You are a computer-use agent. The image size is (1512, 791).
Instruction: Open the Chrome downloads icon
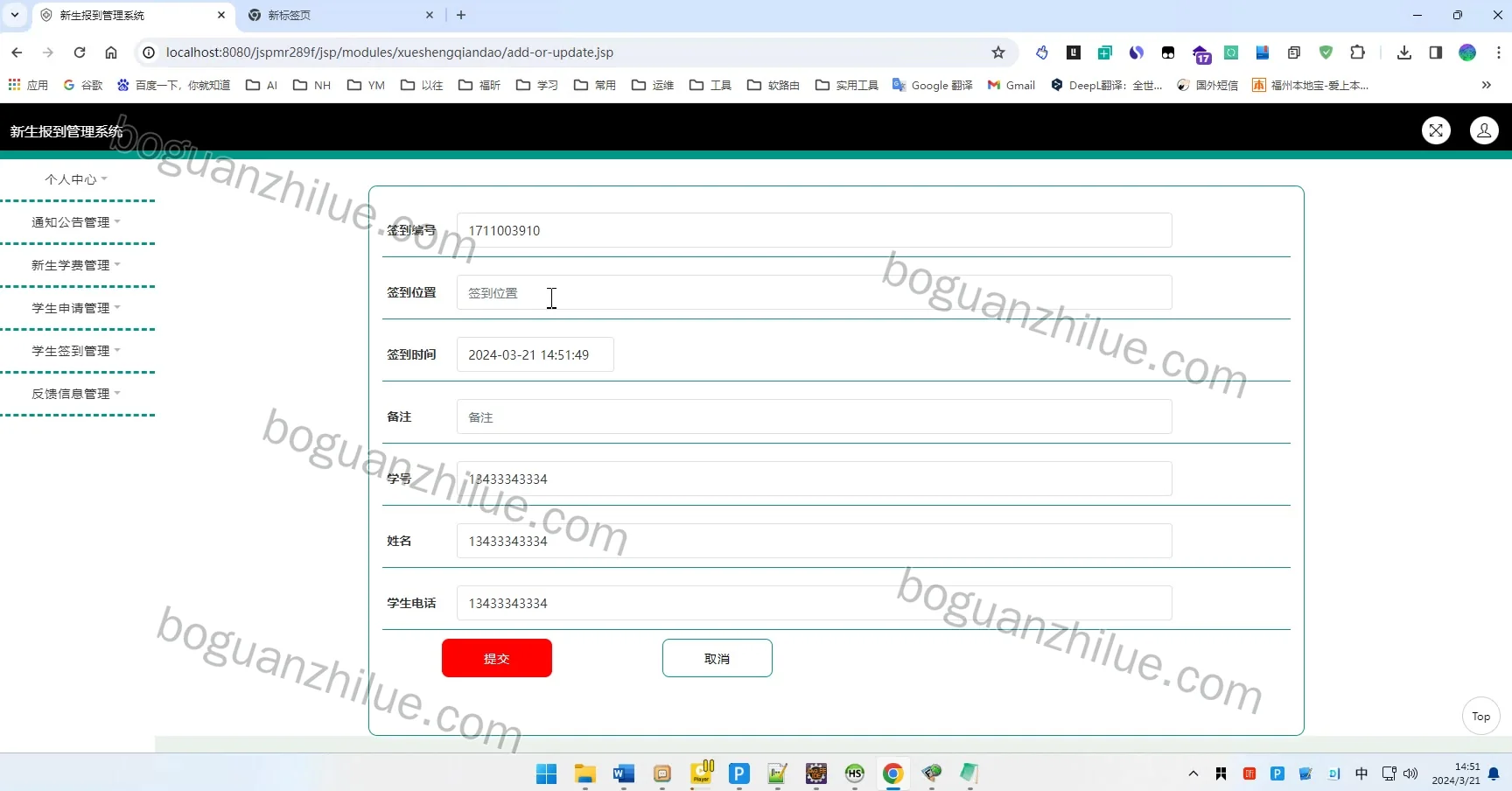[x=1404, y=52]
